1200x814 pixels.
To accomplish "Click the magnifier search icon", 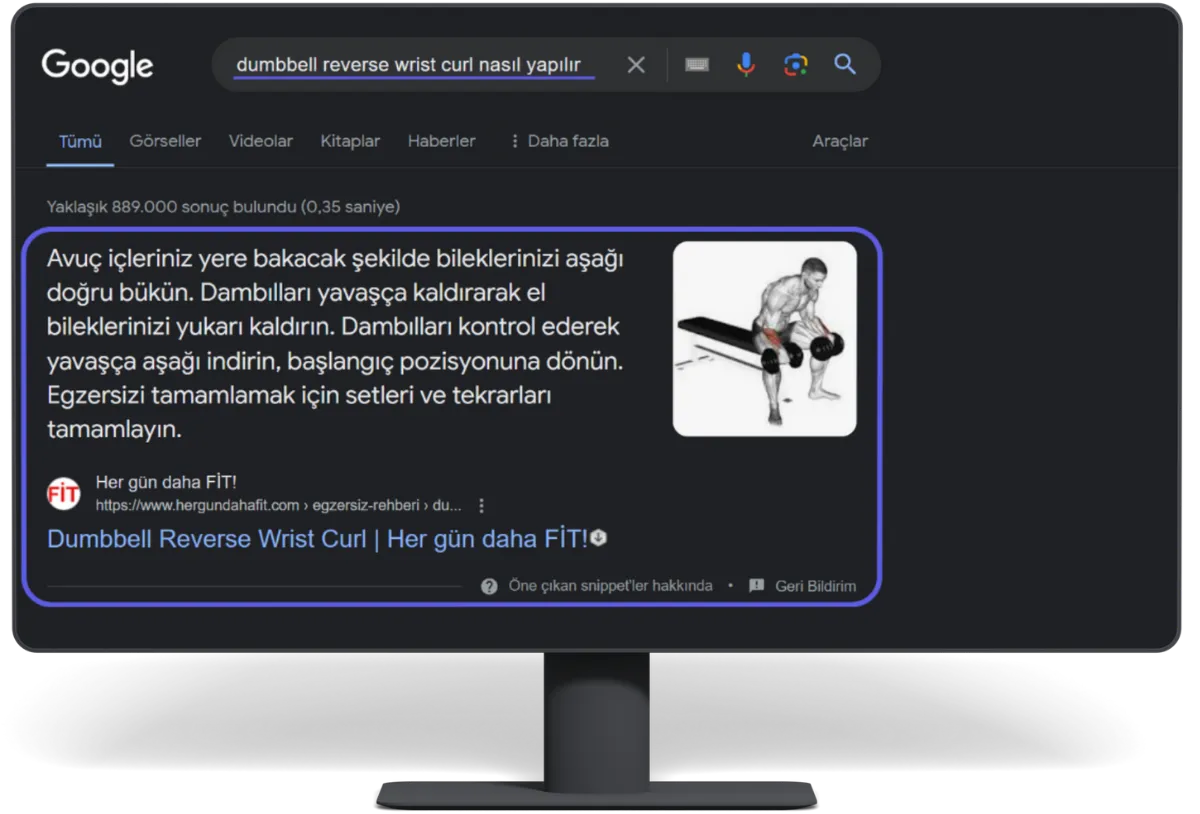I will (x=845, y=65).
